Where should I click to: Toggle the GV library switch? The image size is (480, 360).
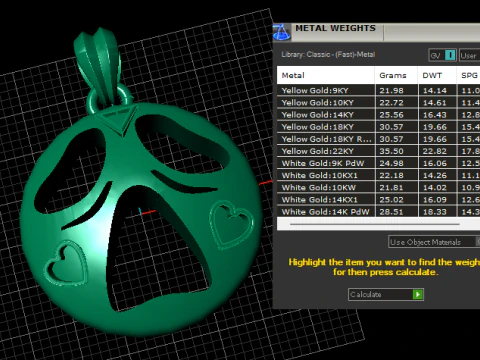pos(442,55)
